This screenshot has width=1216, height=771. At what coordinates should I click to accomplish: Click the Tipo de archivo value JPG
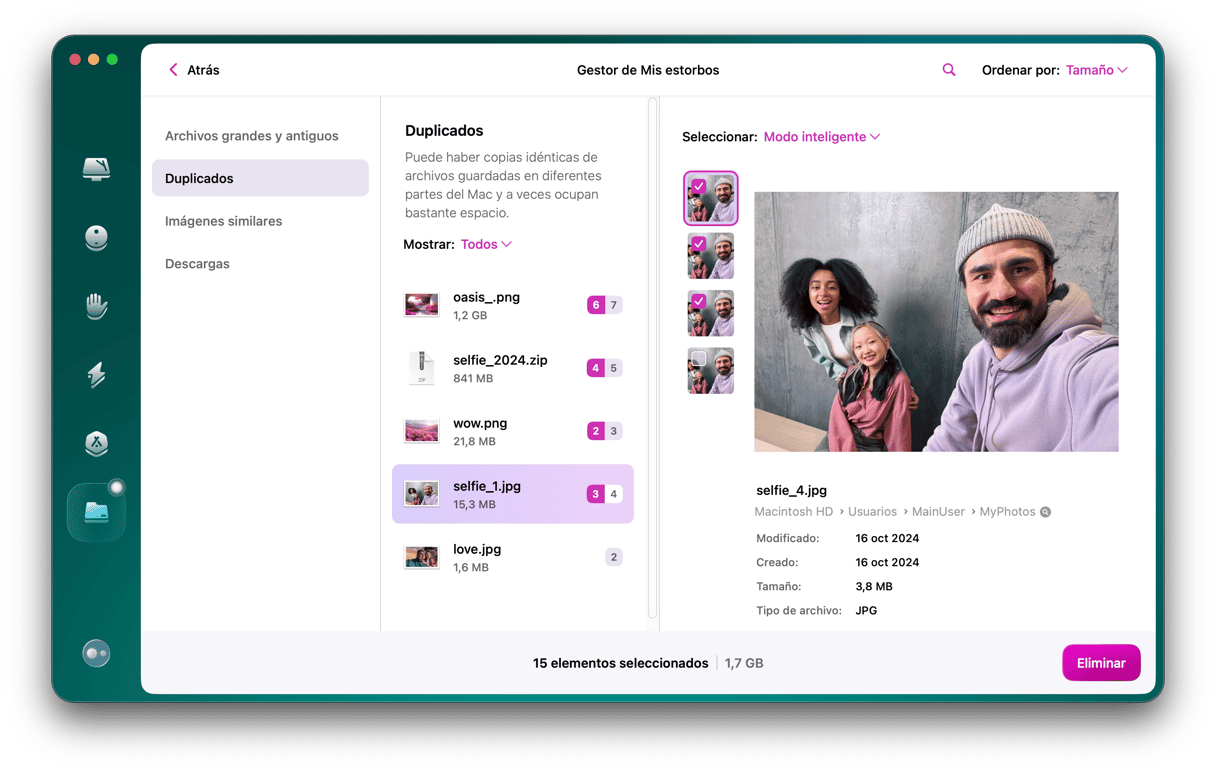[866, 610]
